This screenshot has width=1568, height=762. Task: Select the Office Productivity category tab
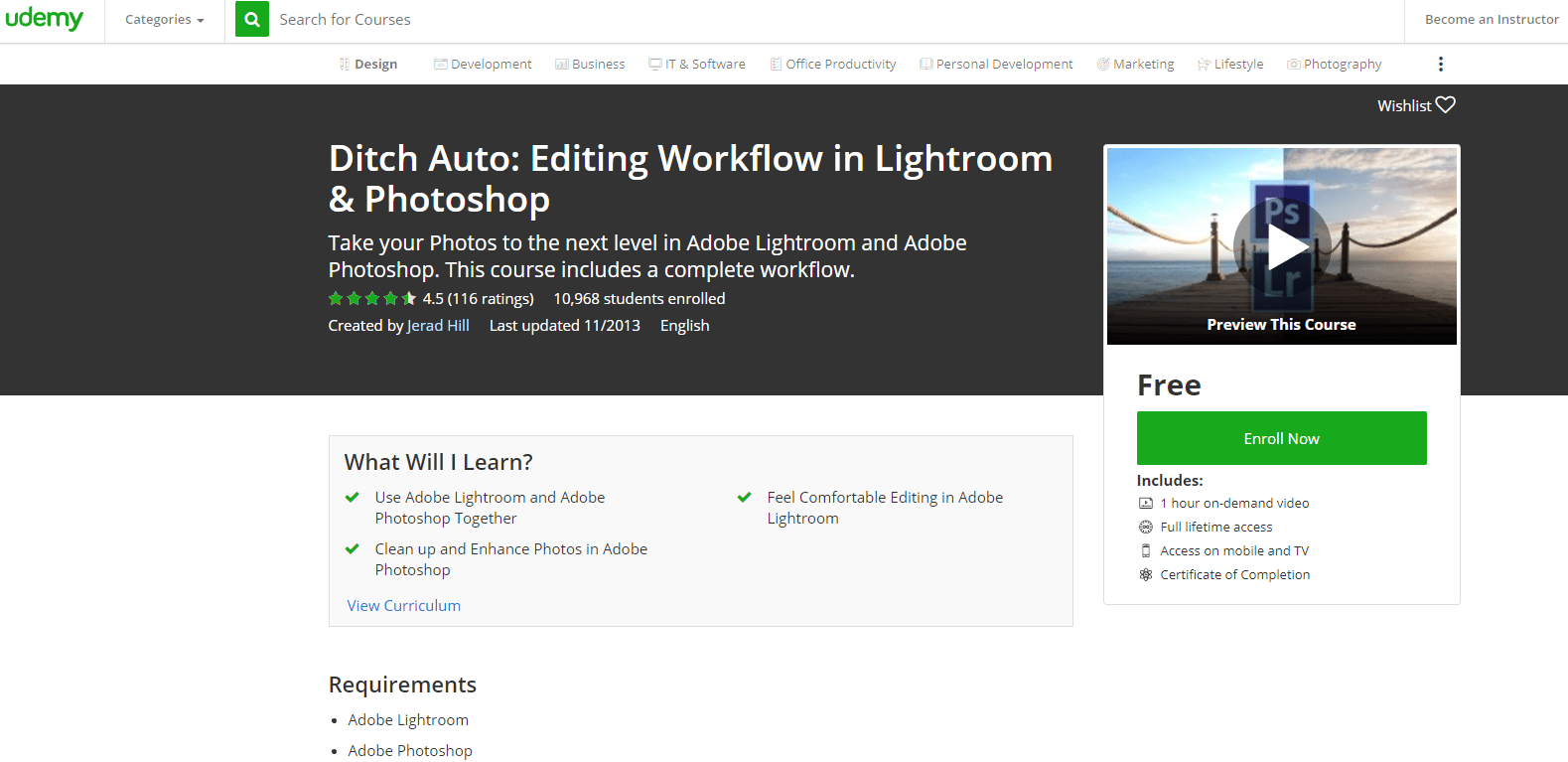pyautogui.click(x=833, y=64)
